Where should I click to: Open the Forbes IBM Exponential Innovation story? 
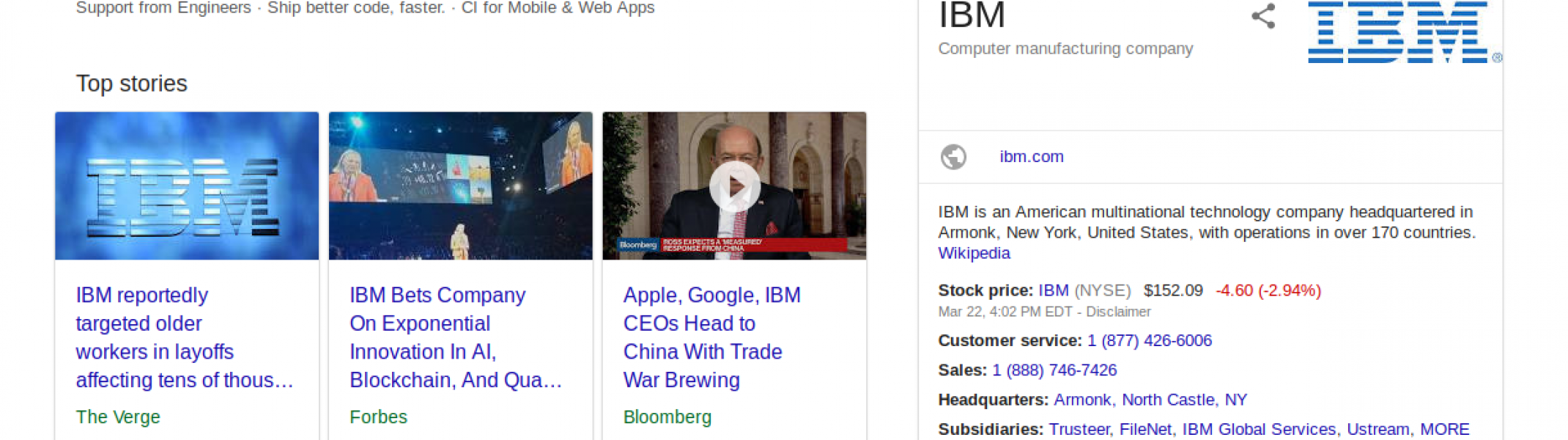456,337
